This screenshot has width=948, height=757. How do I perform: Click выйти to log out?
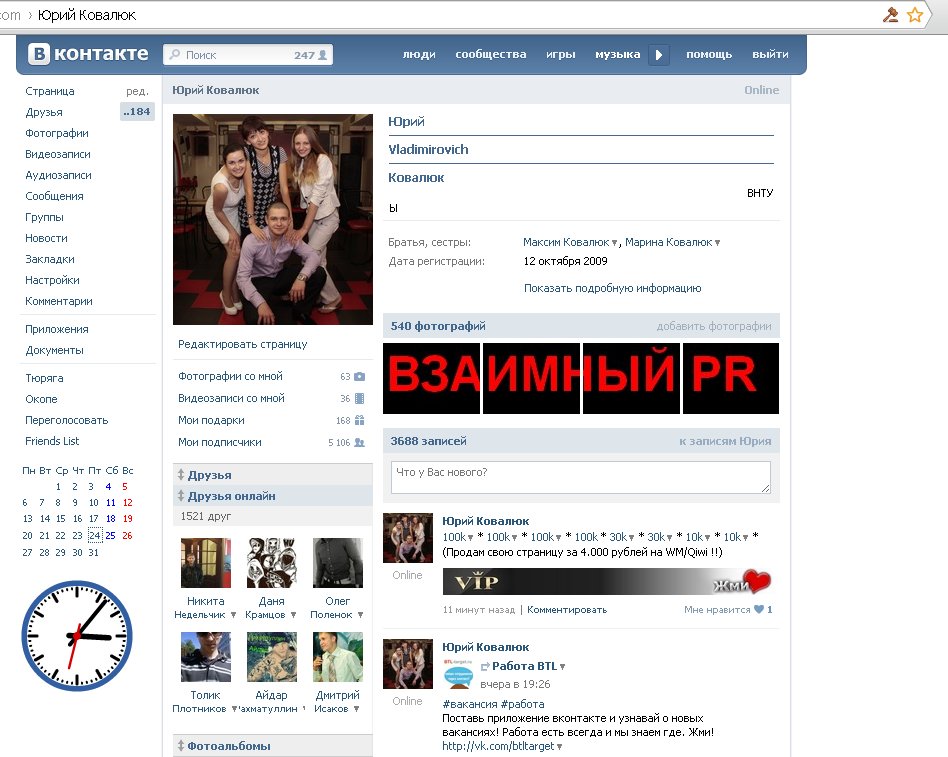(x=770, y=54)
